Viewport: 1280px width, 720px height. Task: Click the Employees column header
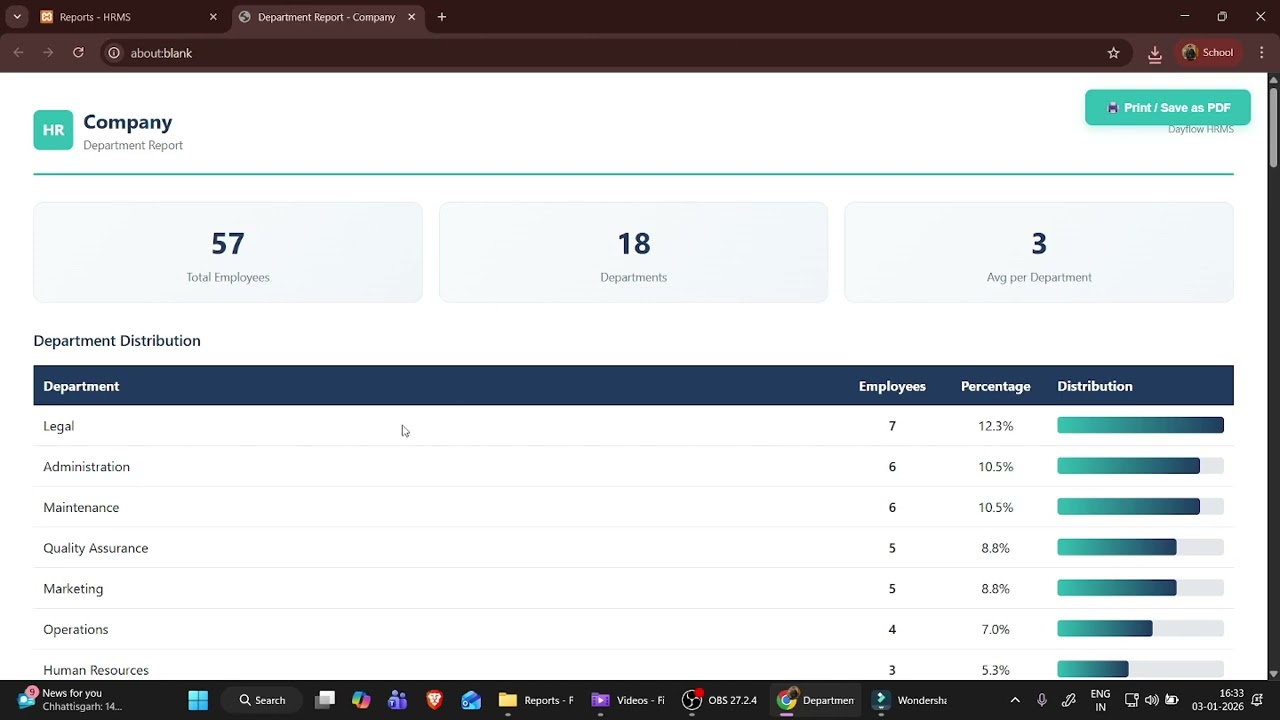coord(892,386)
